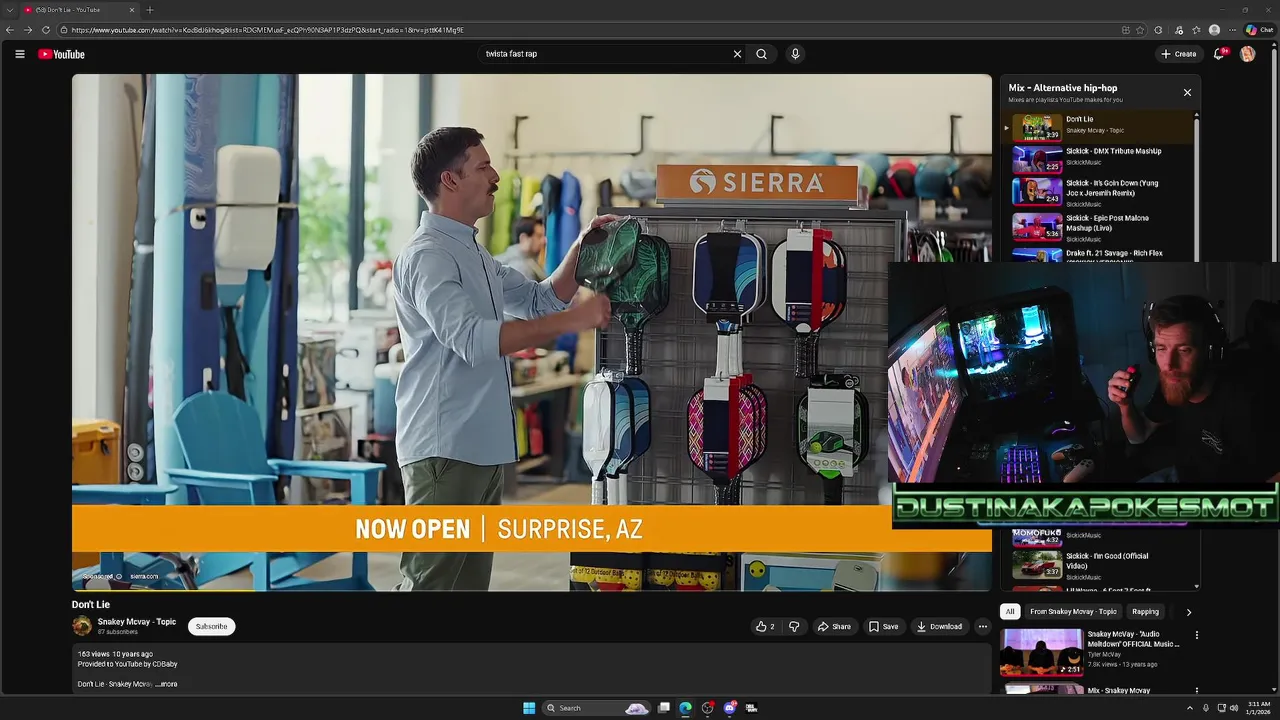Open the Snakey Mcvay - Topic channel name
The image size is (1280, 720).
click(x=136, y=622)
